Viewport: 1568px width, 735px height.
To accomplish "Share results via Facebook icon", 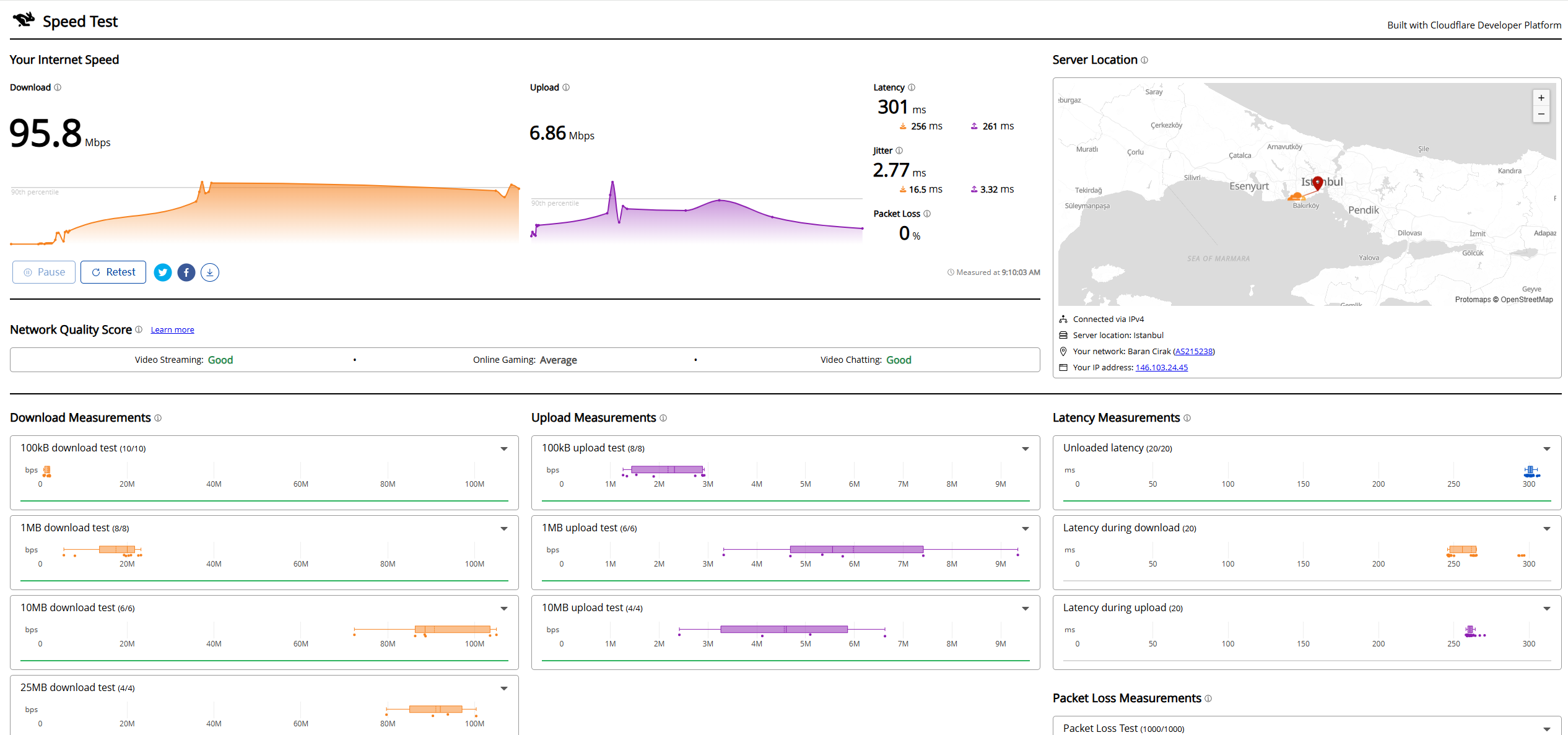I will point(186,272).
